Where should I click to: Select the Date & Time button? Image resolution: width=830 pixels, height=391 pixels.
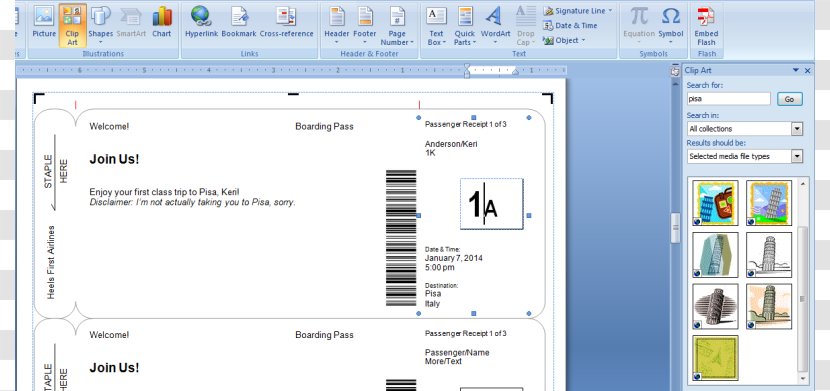pos(570,25)
